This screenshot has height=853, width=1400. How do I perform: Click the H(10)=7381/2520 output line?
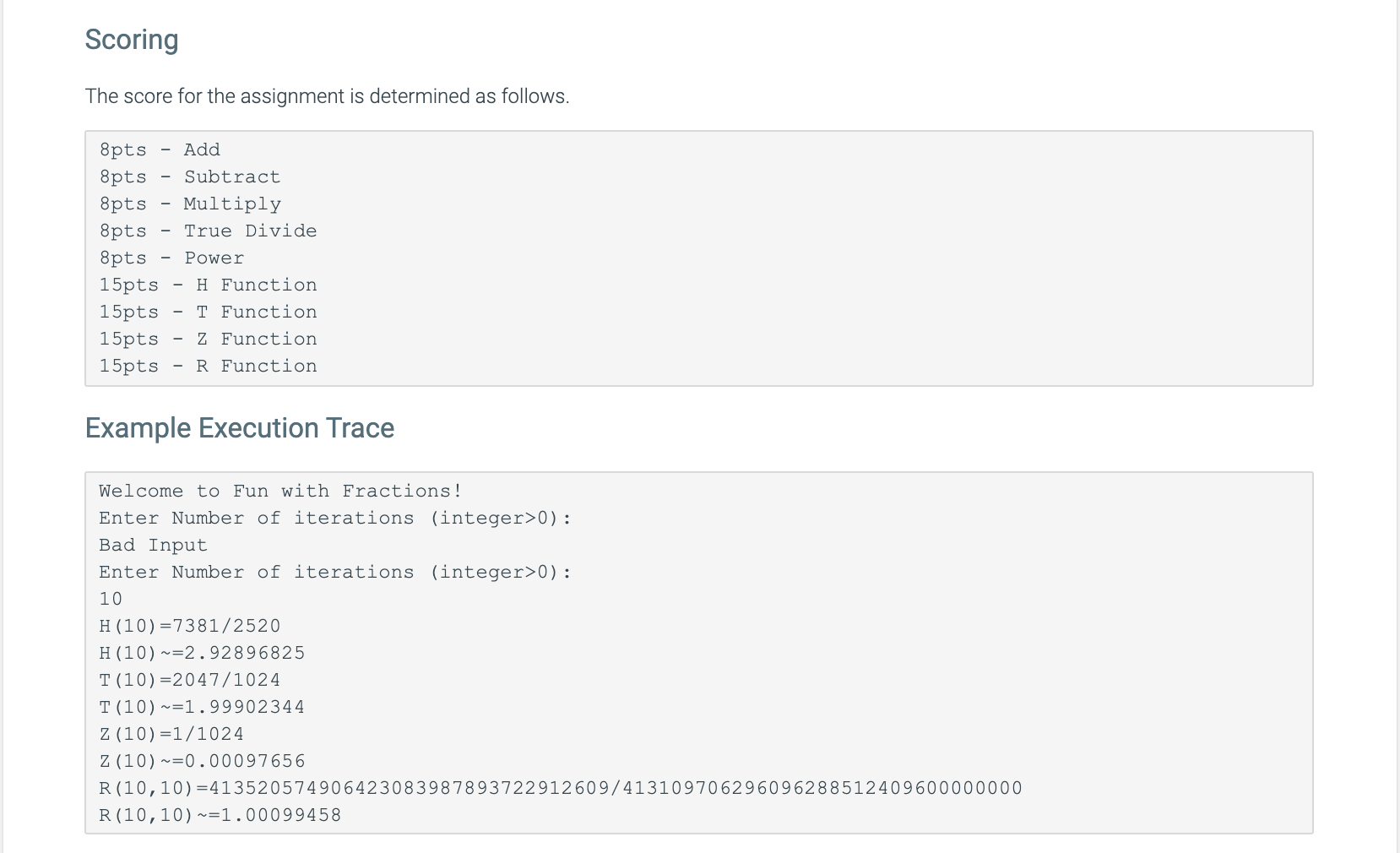(189, 627)
